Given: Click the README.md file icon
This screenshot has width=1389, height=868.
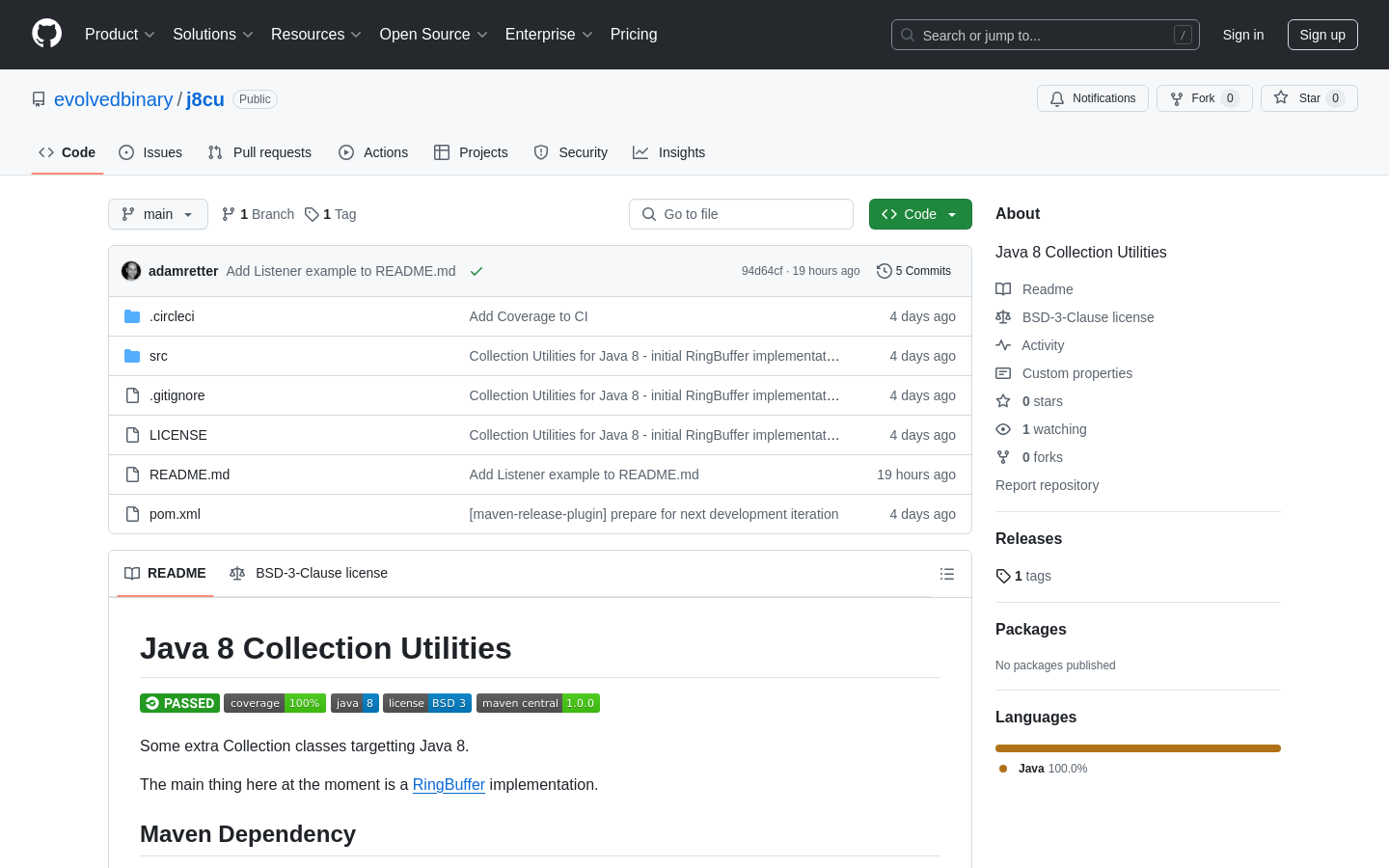Looking at the screenshot, I should click(132, 475).
